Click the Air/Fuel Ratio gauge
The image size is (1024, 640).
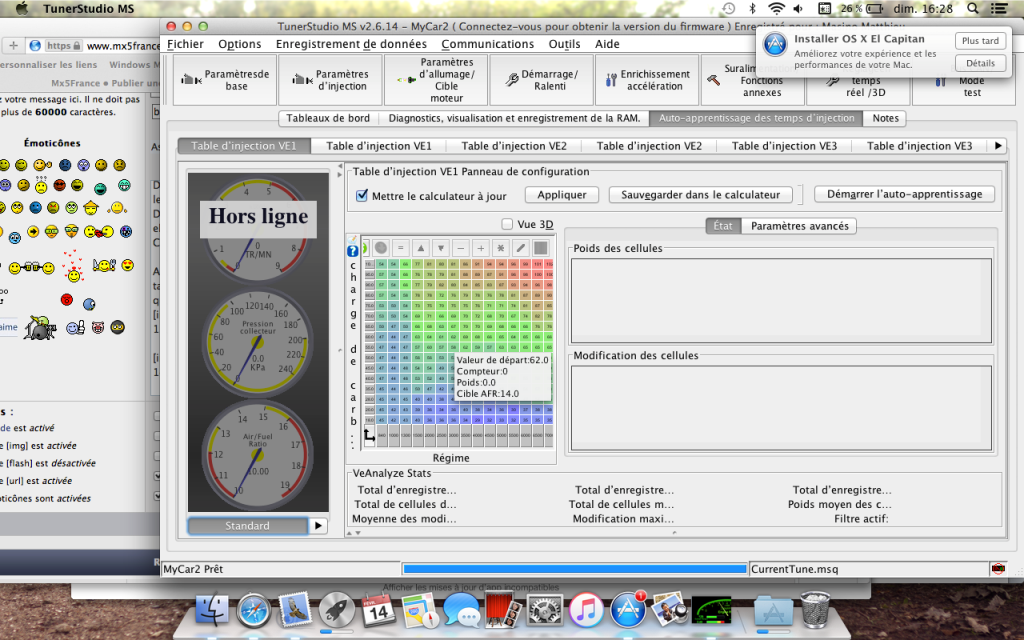pyautogui.click(x=258, y=454)
